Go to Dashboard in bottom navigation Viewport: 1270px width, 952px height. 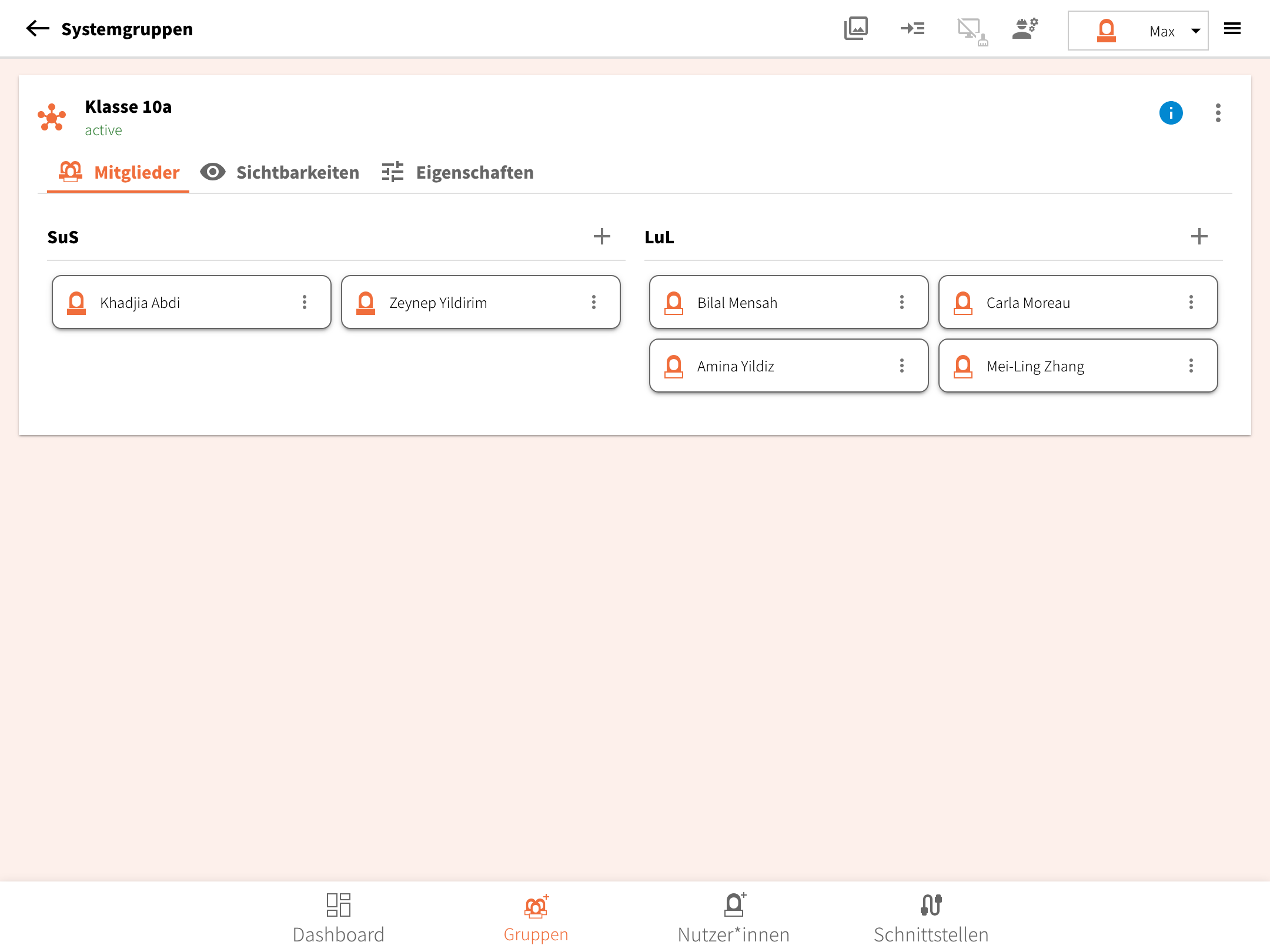pyautogui.click(x=338, y=918)
